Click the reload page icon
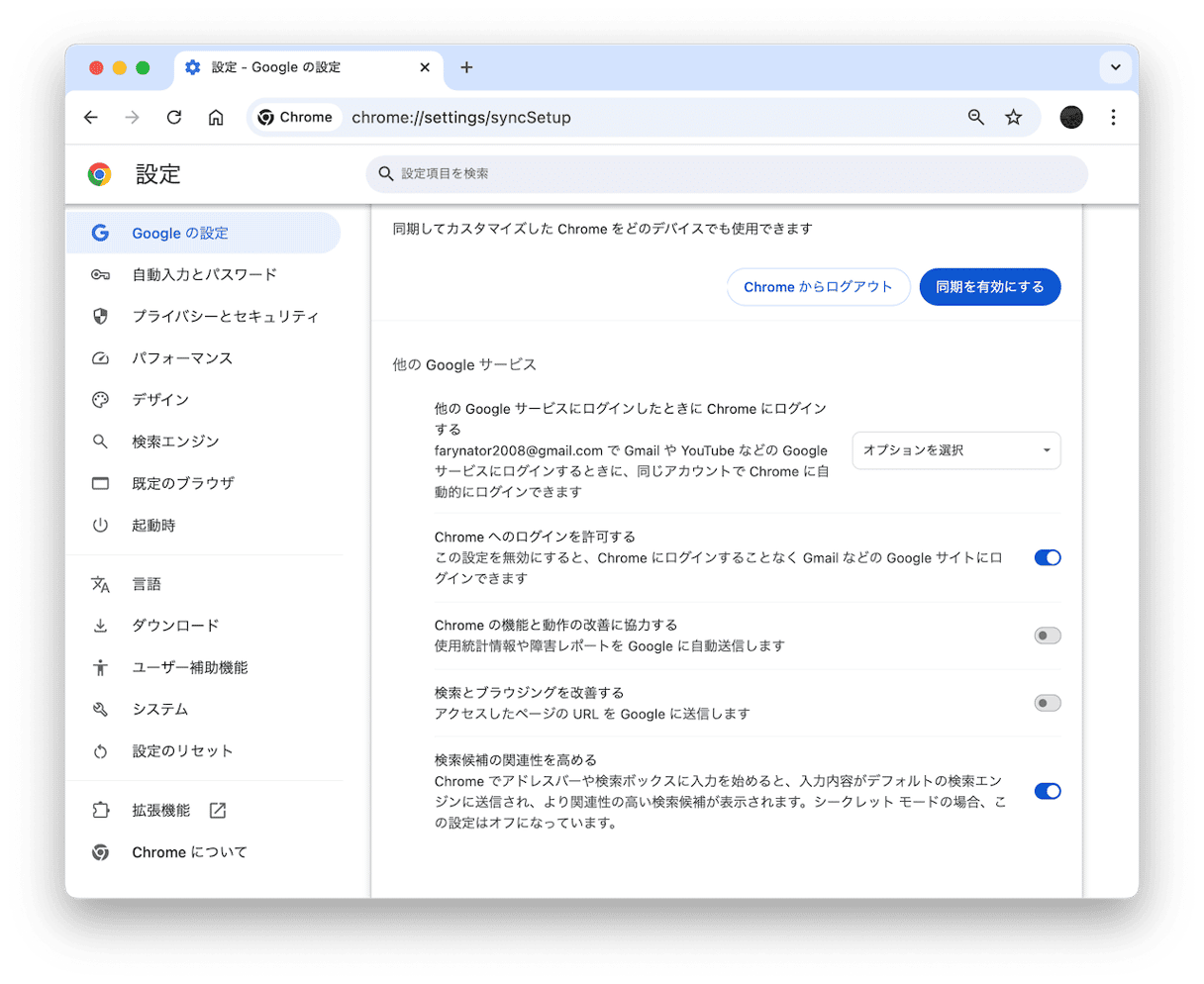Image resolution: width=1204 pixels, height=984 pixels. pos(174,118)
